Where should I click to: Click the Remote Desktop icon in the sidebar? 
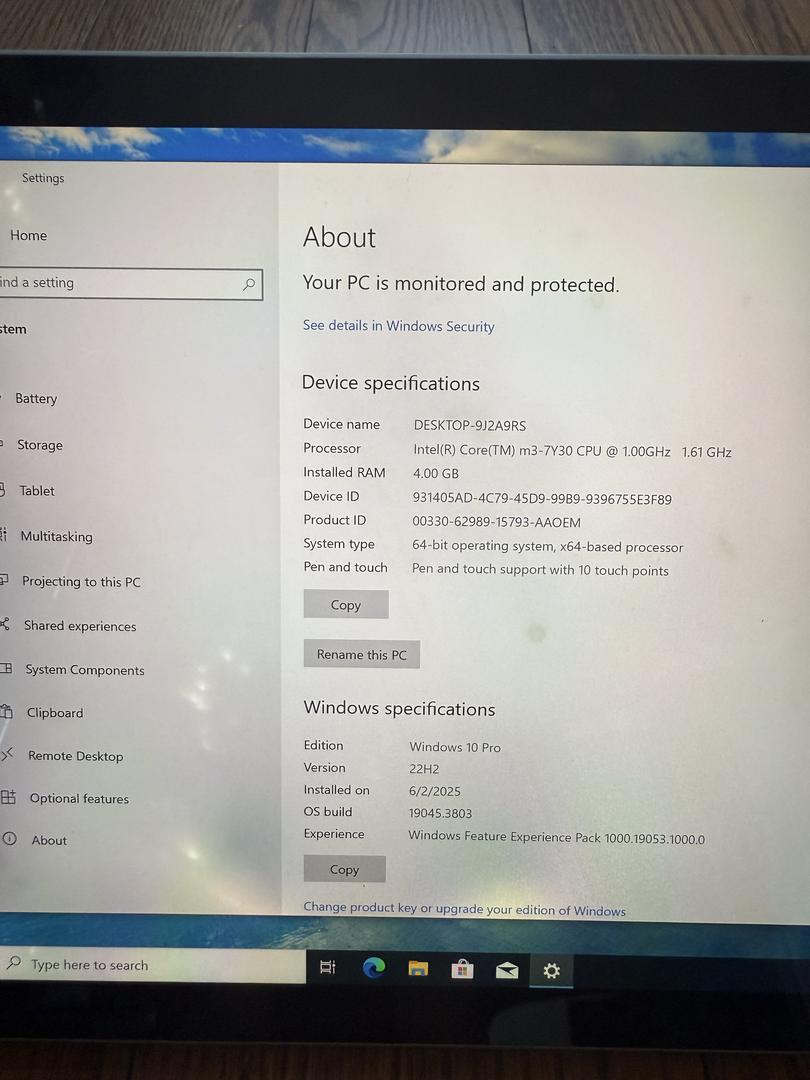coord(7,754)
